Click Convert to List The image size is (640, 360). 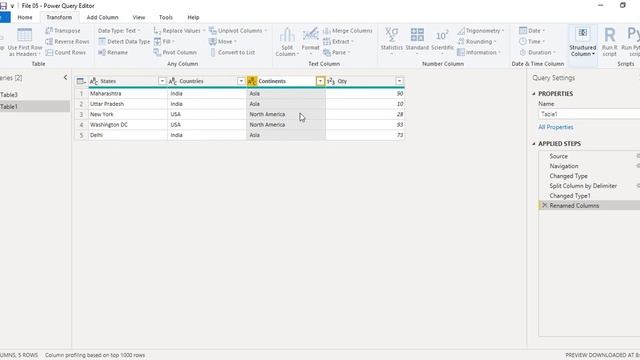(232, 52)
